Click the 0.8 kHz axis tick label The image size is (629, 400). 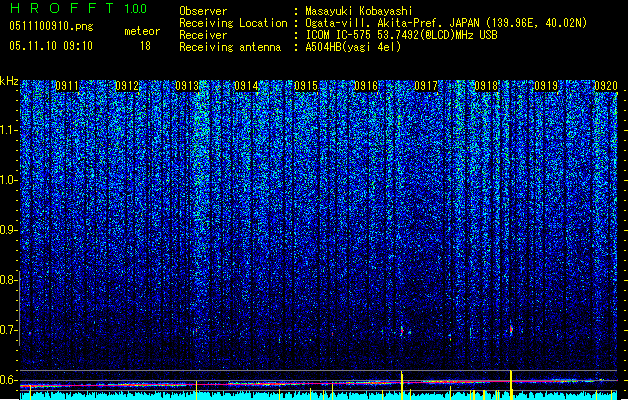(8, 280)
